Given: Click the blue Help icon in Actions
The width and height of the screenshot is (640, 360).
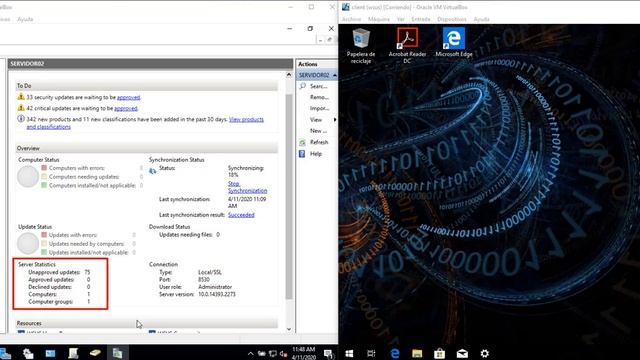Looking at the screenshot, I should coord(302,154).
